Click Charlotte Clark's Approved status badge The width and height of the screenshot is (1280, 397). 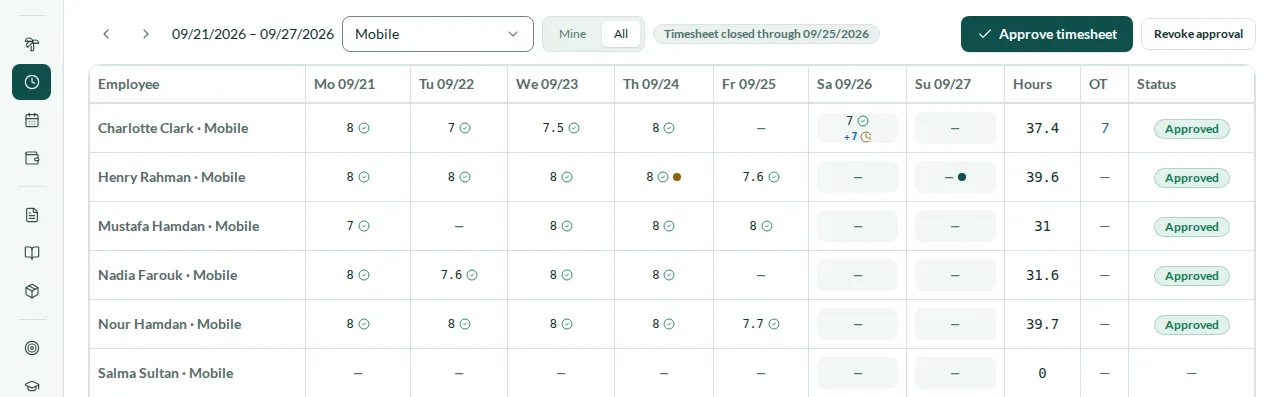point(1192,129)
